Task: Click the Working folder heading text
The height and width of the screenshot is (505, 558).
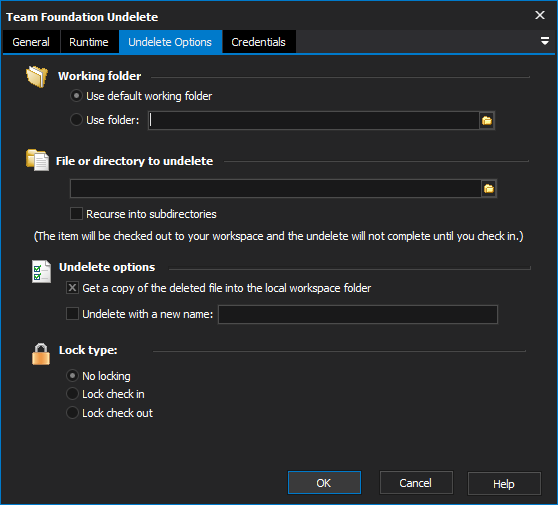Action: point(100,76)
